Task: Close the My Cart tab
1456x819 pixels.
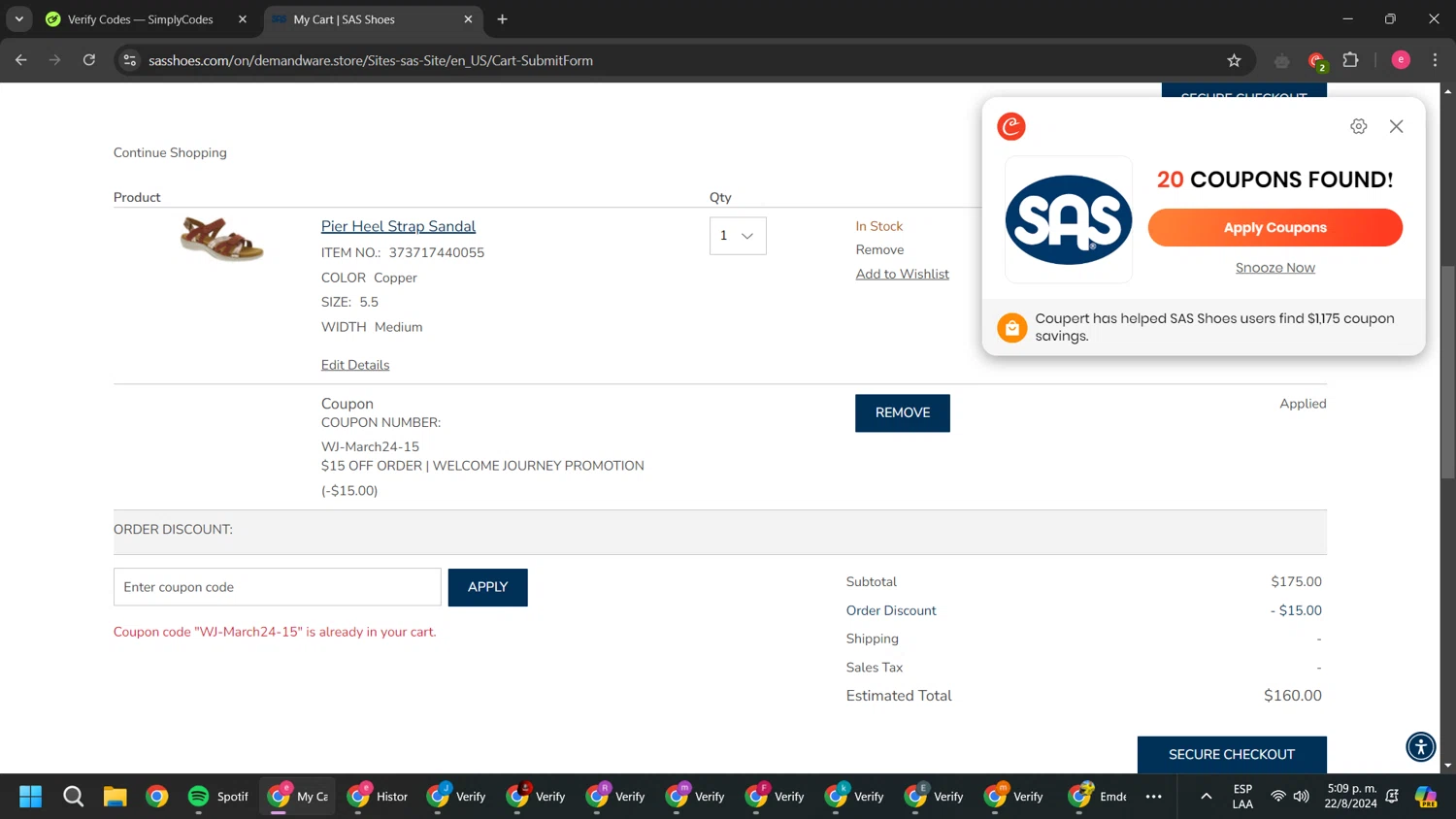Action: [x=468, y=19]
